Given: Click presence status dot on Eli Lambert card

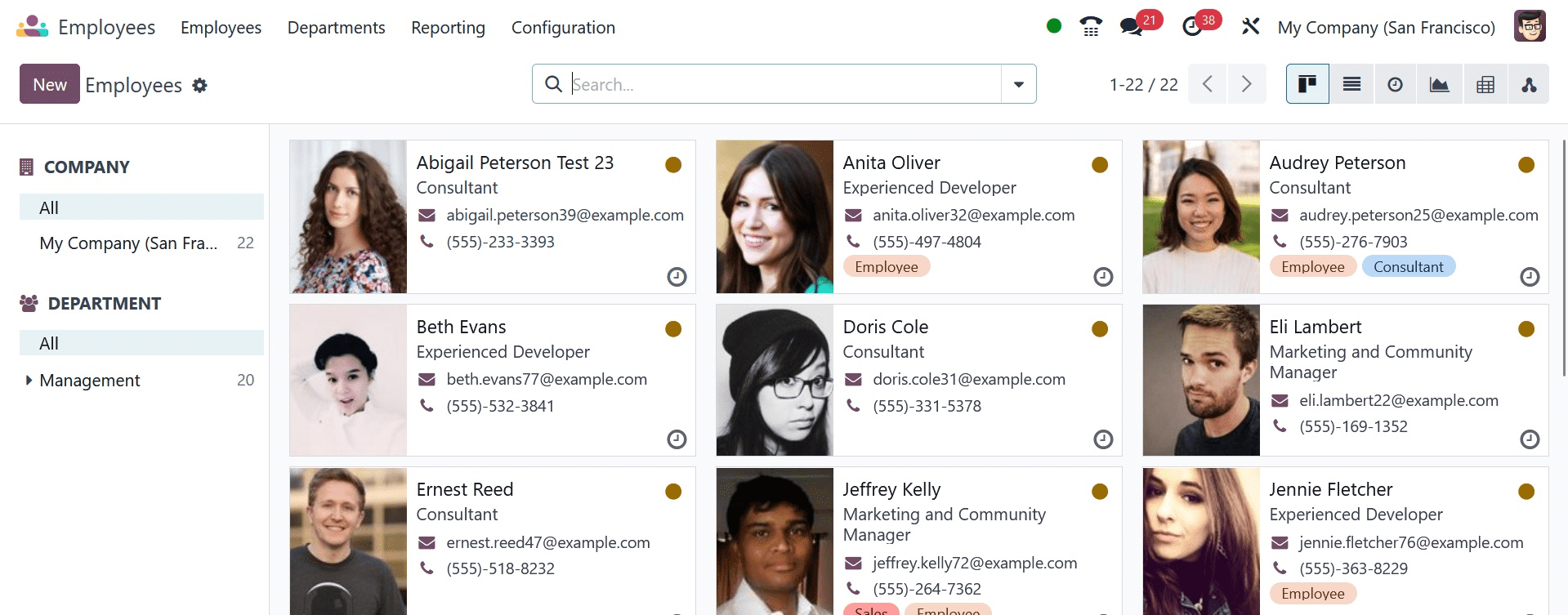Looking at the screenshot, I should coord(1526,329).
